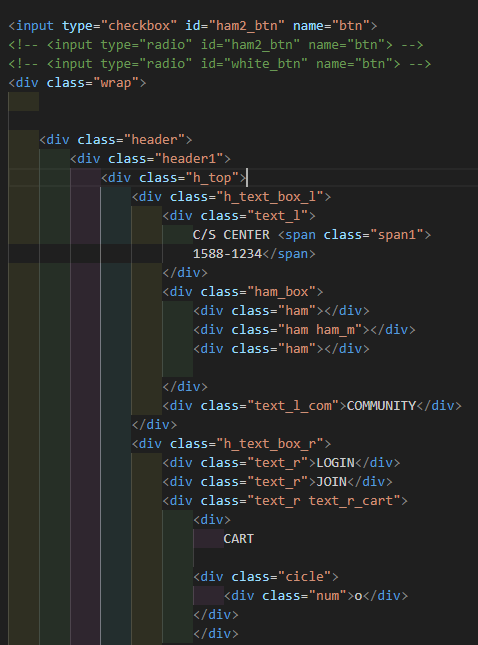Click the "LOGIN" text
The width and height of the screenshot is (478, 645).
click(x=335, y=463)
